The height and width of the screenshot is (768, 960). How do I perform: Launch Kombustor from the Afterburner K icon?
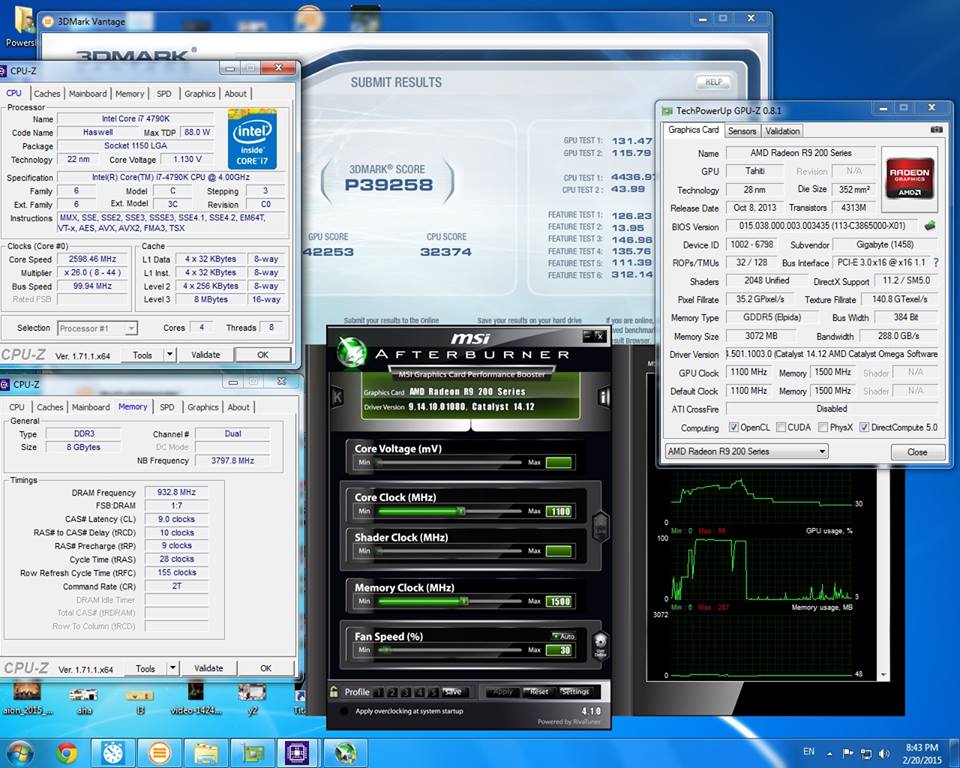tap(337, 397)
